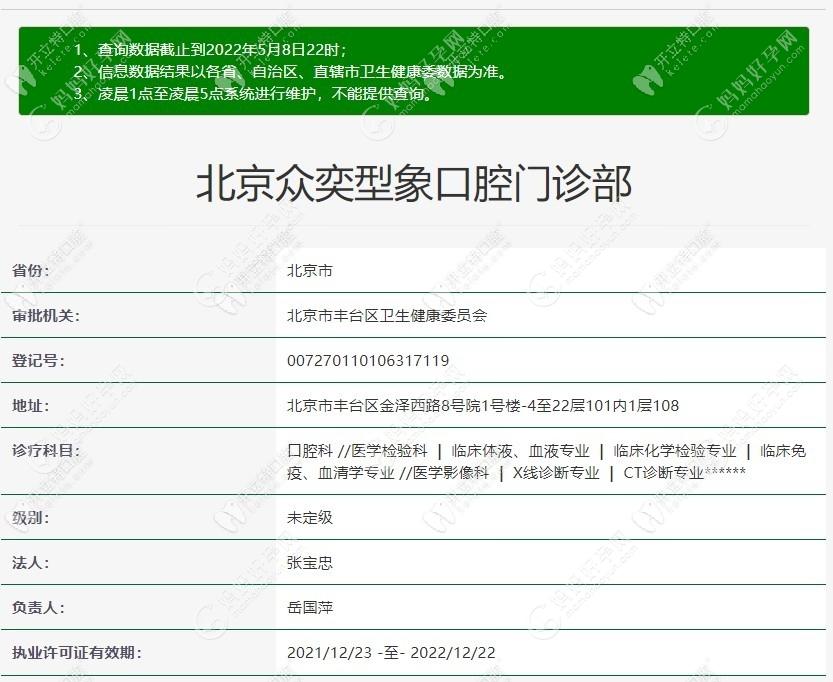Select the 省份 row label
This screenshot has width=833, height=682.
click(x=30, y=271)
